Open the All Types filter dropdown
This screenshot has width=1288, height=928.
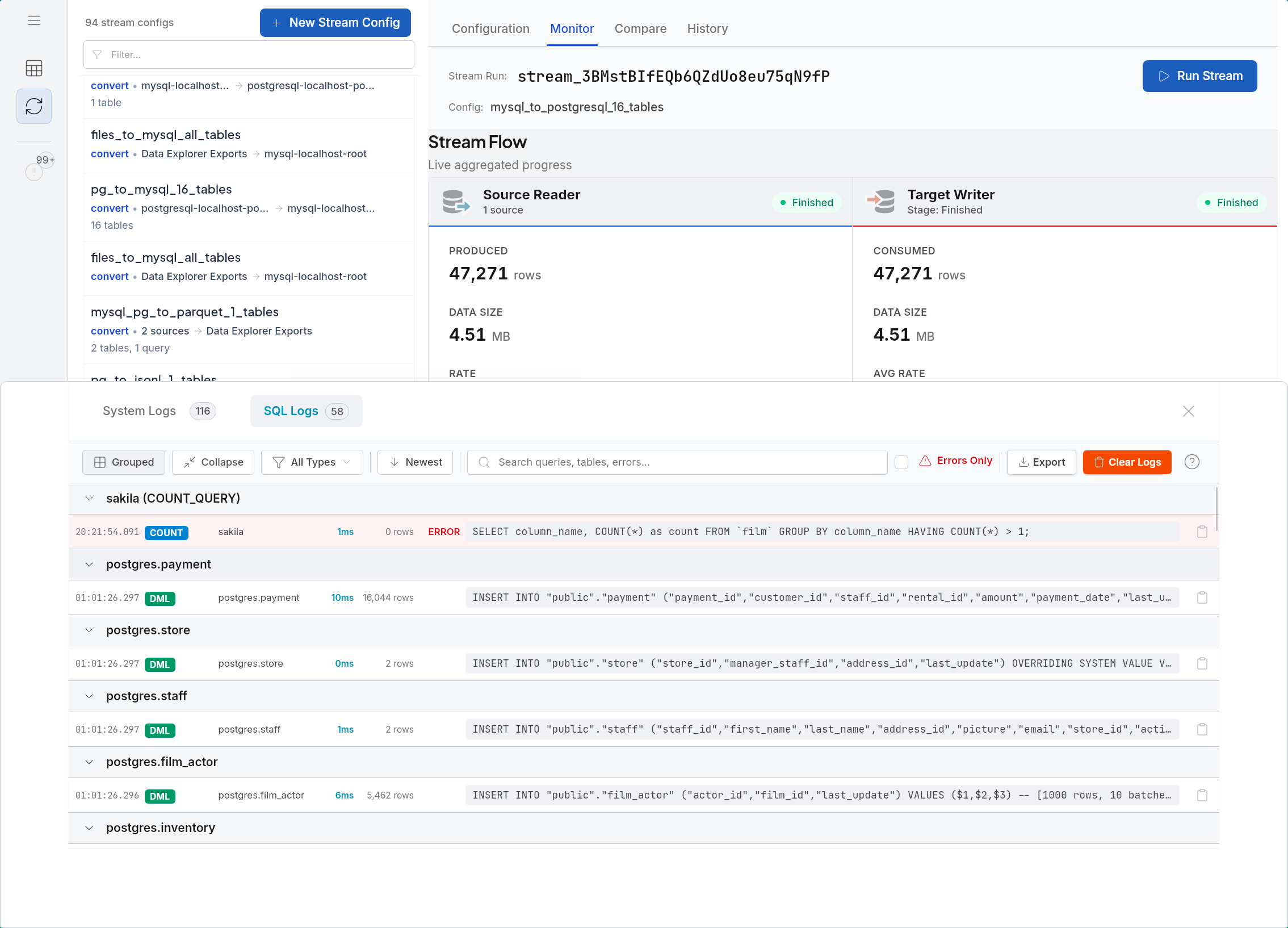click(312, 462)
